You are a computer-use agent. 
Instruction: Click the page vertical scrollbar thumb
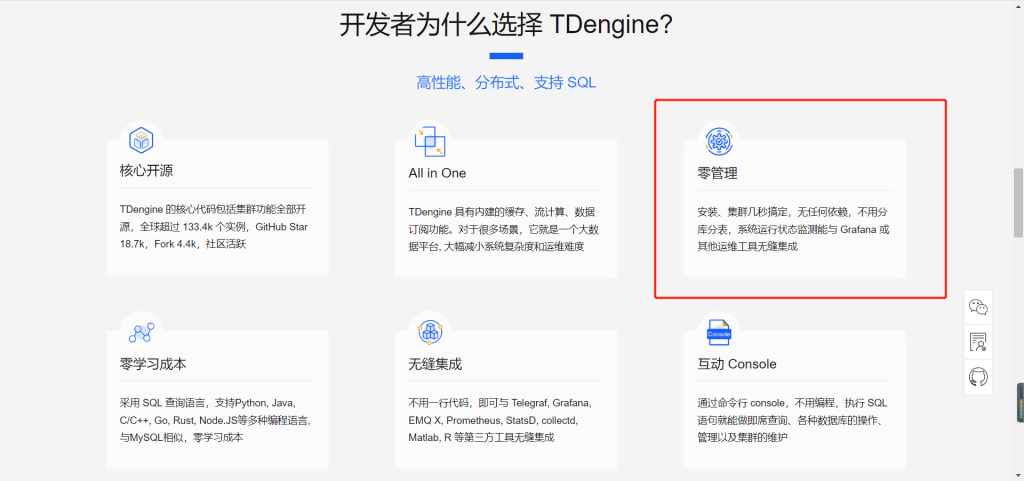click(x=1018, y=202)
